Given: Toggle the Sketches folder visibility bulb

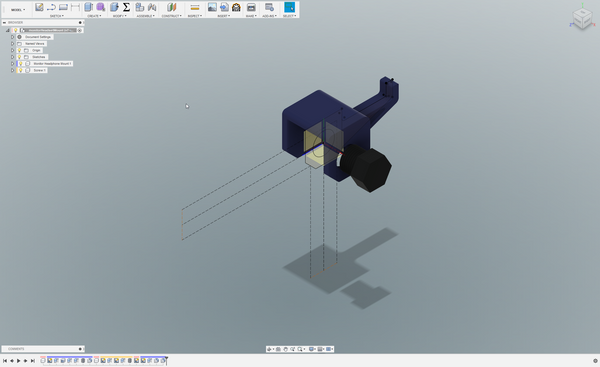Looking at the screenshot, I should coord(19,57).
